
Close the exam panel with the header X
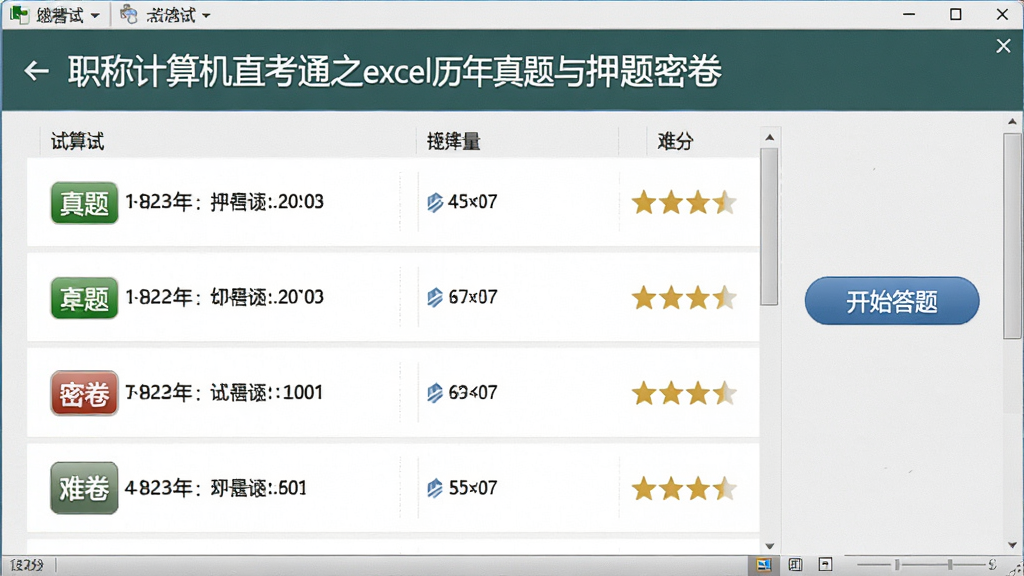click(1003, 46)
